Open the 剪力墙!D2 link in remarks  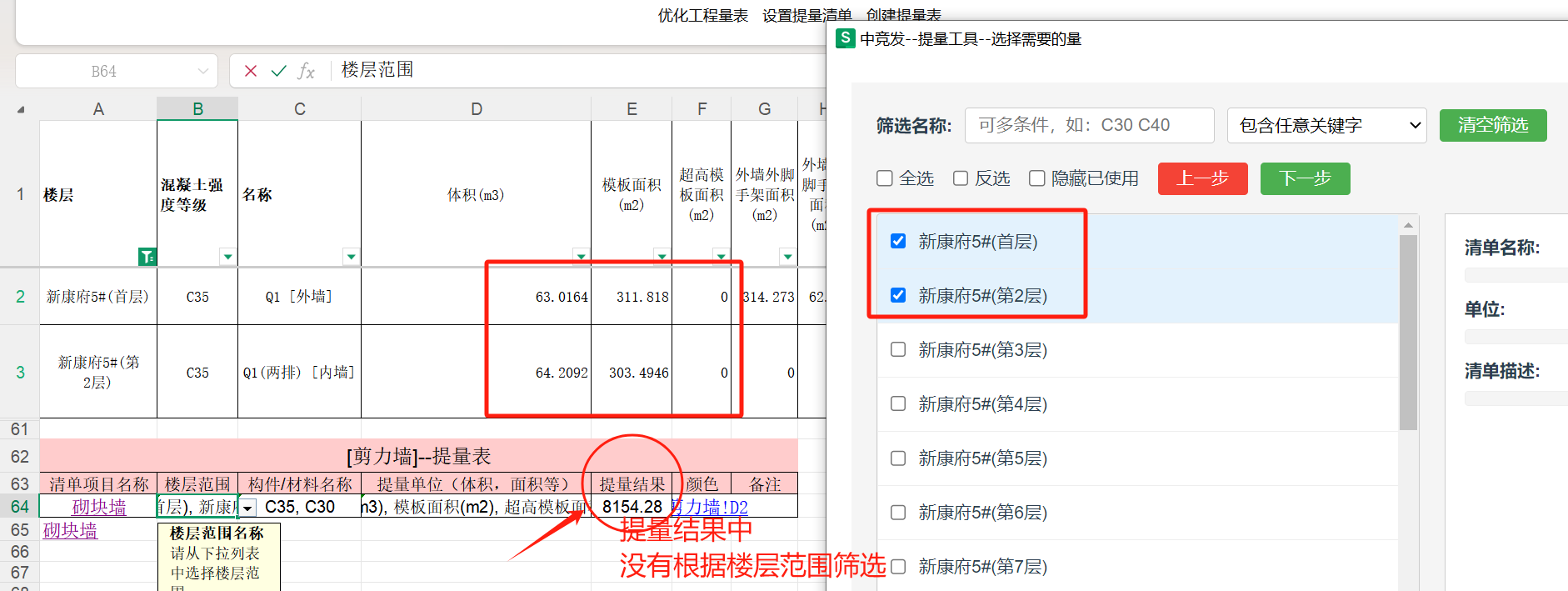709,507
